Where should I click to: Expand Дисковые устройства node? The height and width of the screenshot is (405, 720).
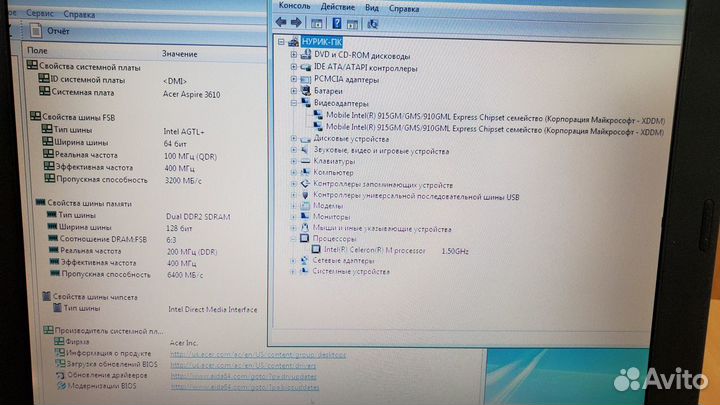click(x=293, y=138)
